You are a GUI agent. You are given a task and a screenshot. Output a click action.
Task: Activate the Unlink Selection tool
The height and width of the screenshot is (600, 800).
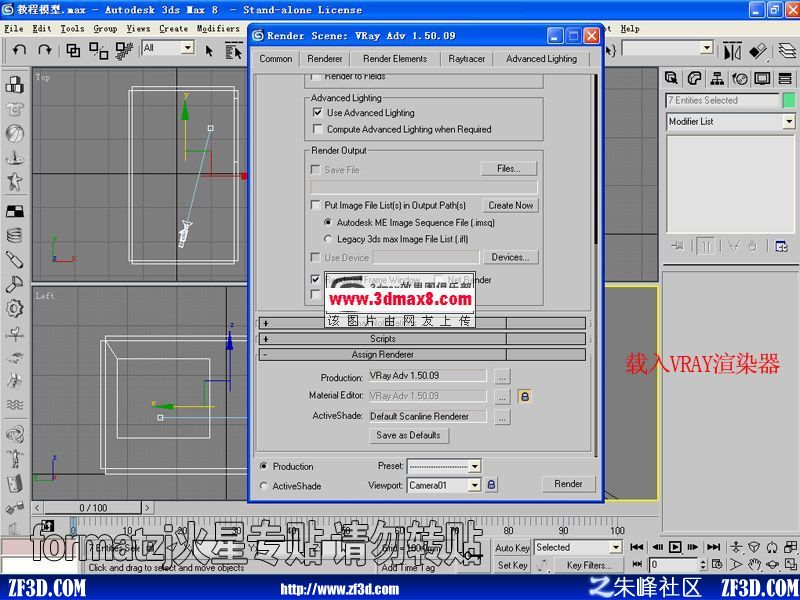pos(98,50)
